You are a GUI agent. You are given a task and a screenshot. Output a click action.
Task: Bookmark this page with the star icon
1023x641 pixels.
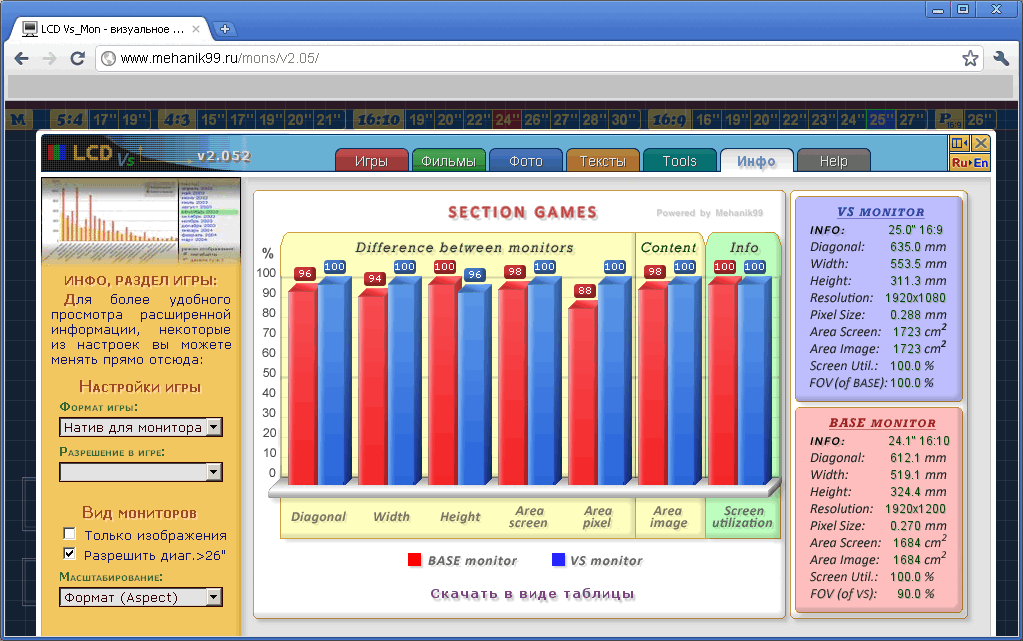point(970,58)
